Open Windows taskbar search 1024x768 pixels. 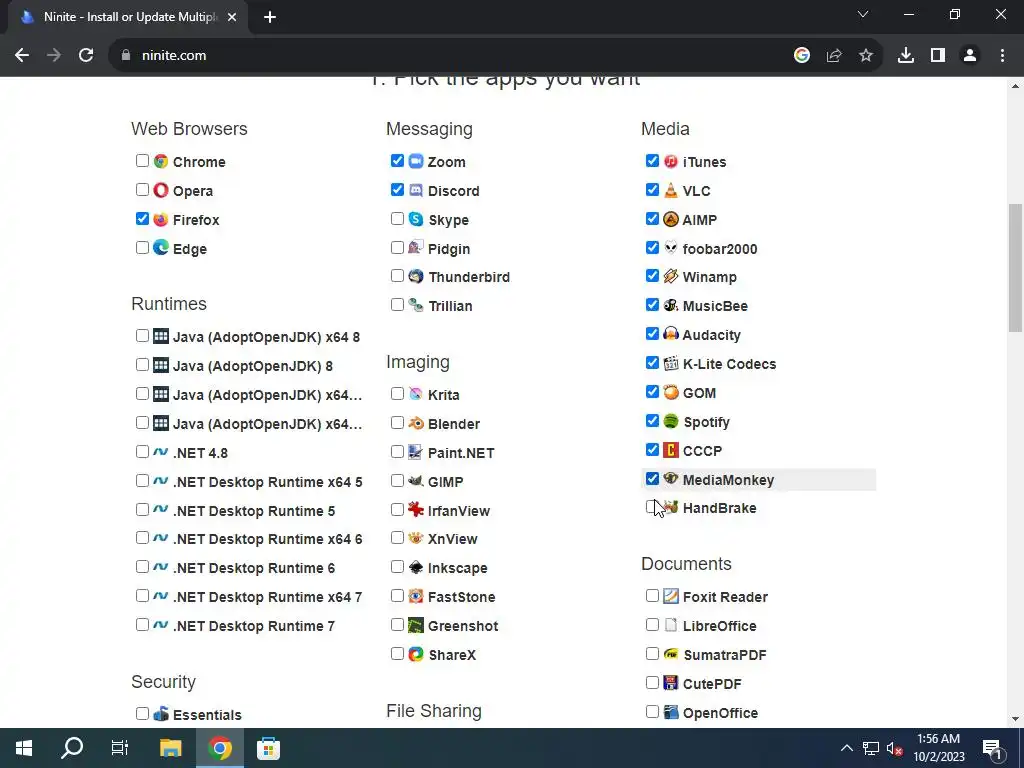(x=72, y=748)
